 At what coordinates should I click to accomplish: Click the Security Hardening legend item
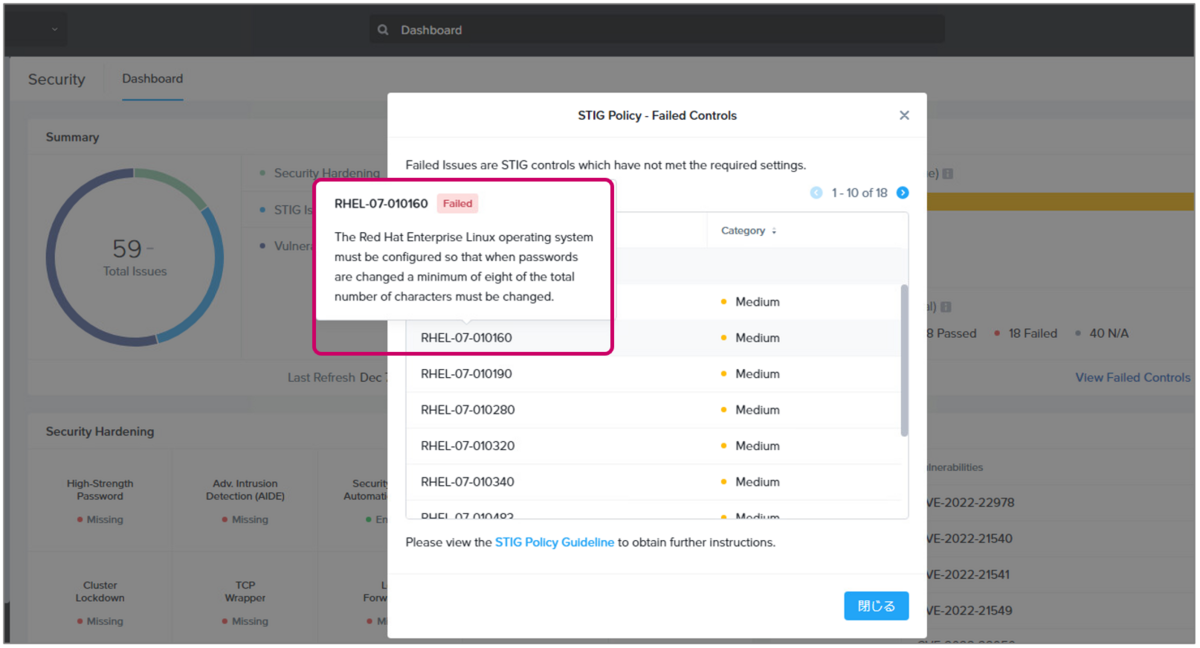tap(320, 173)
